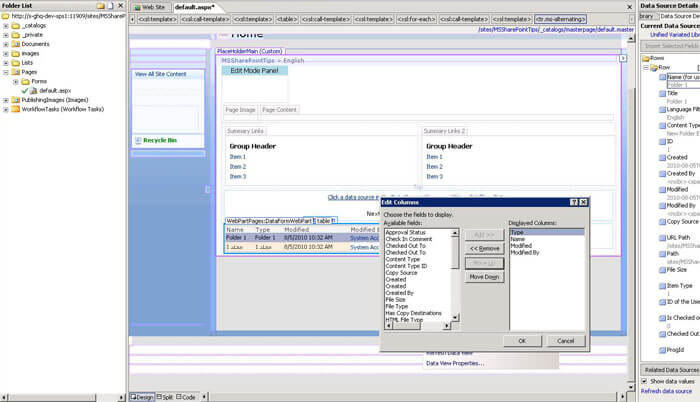
Task: Click the quick tag selector left scroll arrow
Action: click(x=133, y=19)
